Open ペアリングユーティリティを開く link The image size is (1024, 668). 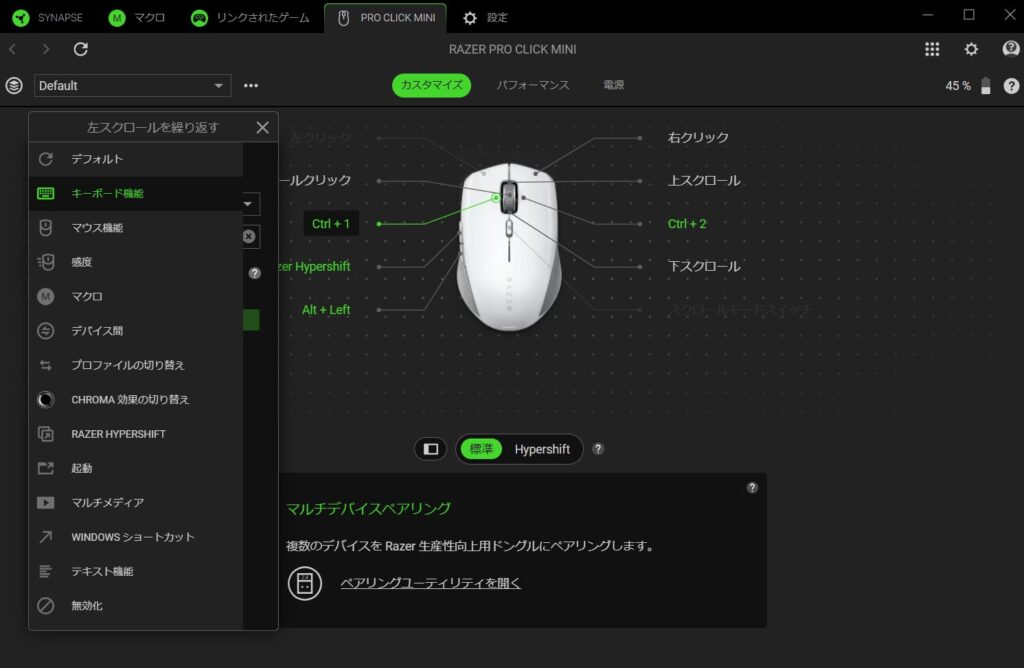430,583
